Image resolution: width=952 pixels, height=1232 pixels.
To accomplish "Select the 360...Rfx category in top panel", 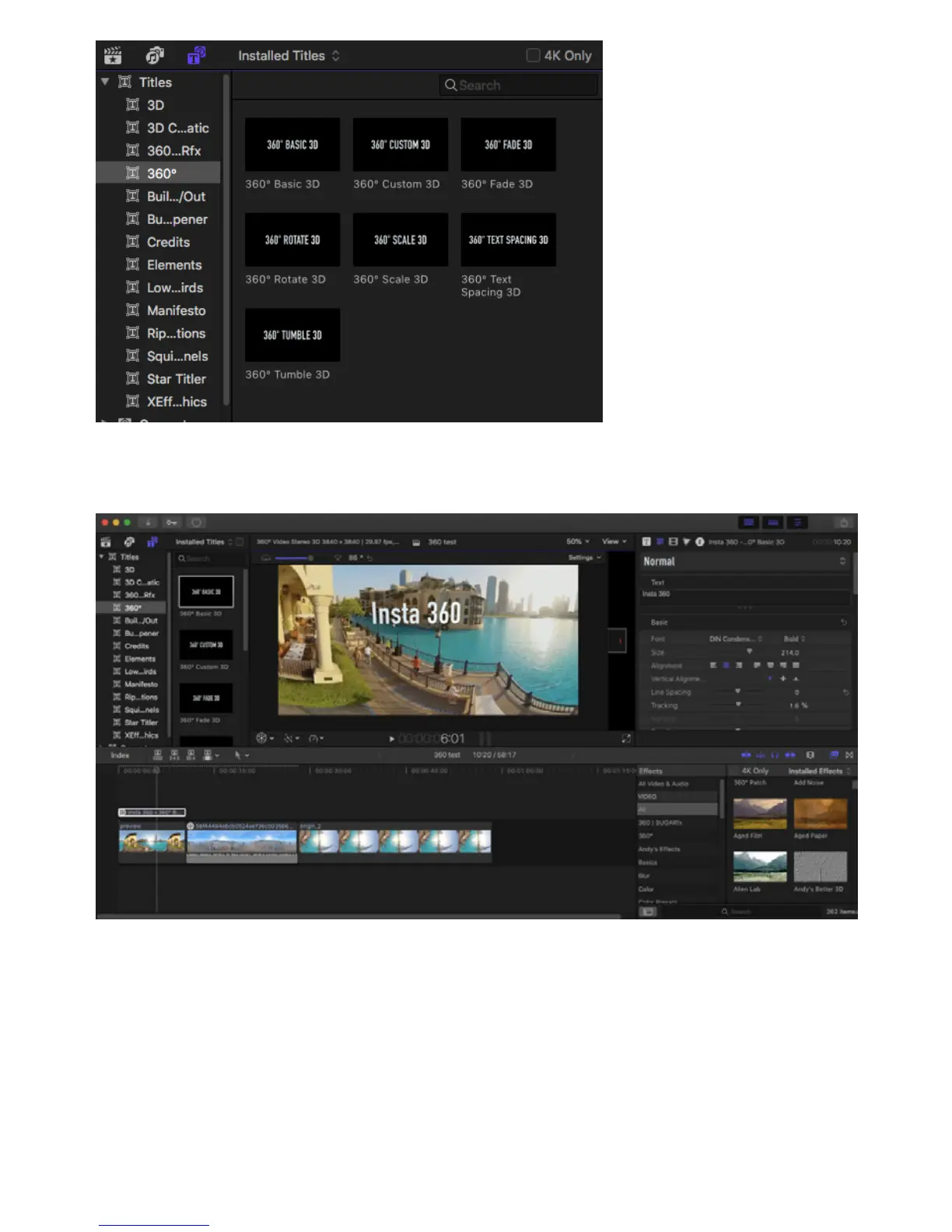I will (x=158, y=151).
